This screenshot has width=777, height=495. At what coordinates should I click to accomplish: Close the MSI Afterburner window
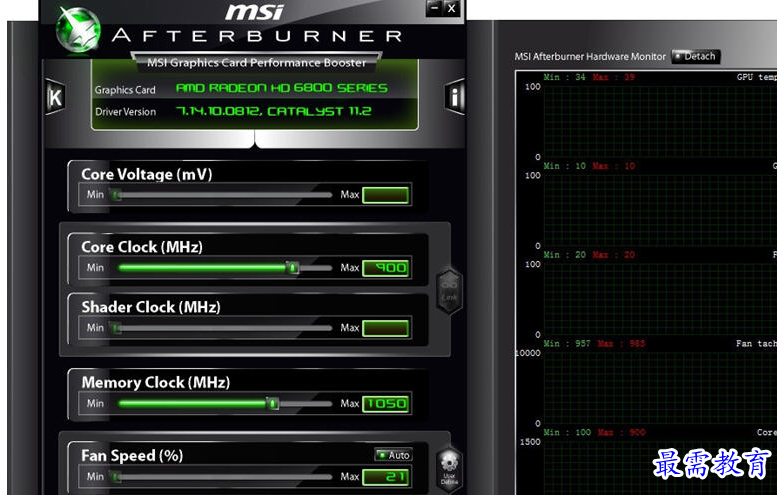tap(452, 8)
